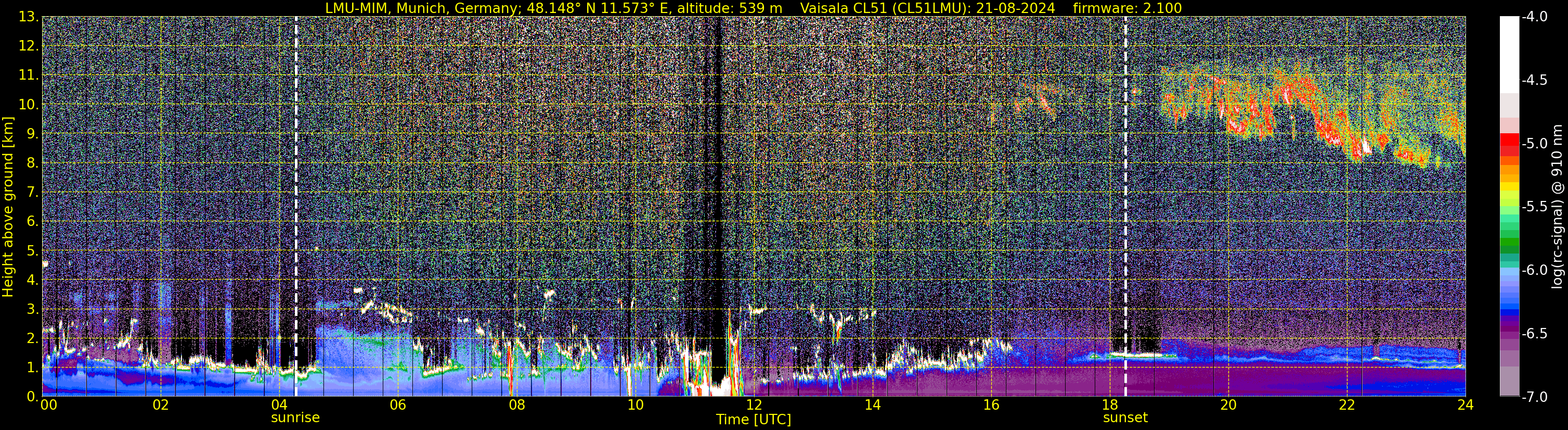Click height axis tick label '4.'
Image resolution: width=1568 pixels, height=430 pixels.
pos(33,280)
